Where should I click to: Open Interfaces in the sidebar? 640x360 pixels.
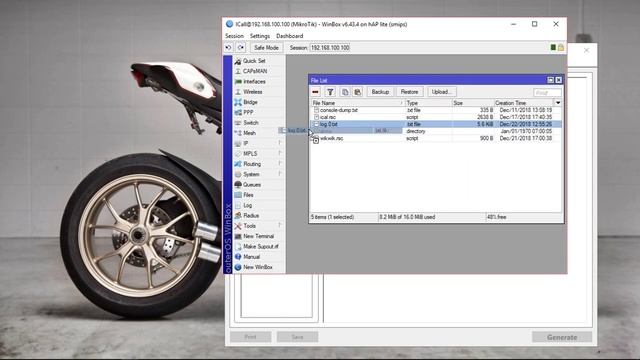(254, 82)
